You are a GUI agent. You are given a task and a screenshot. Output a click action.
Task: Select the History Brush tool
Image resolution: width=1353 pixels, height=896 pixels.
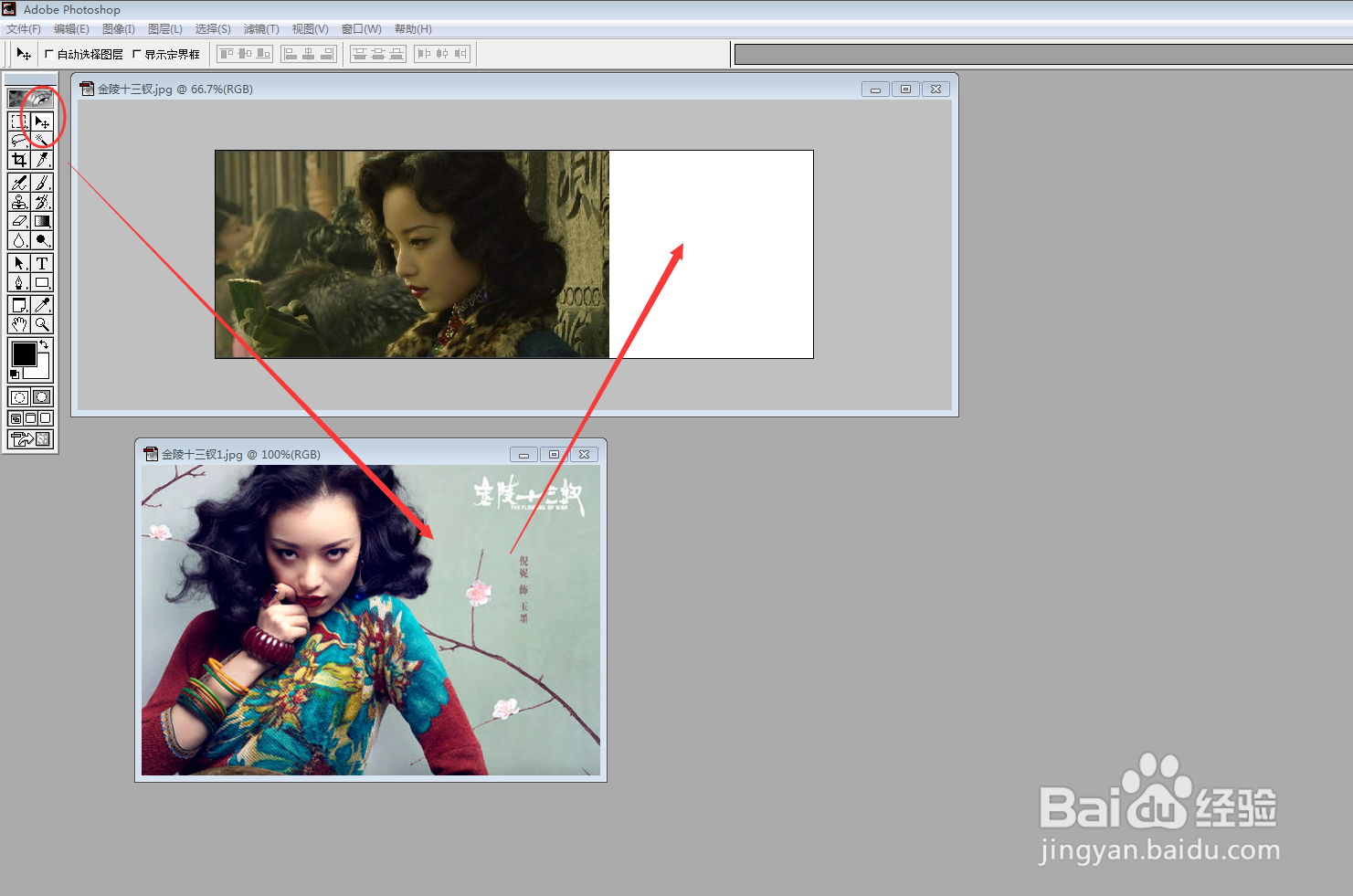click(42, 202)
